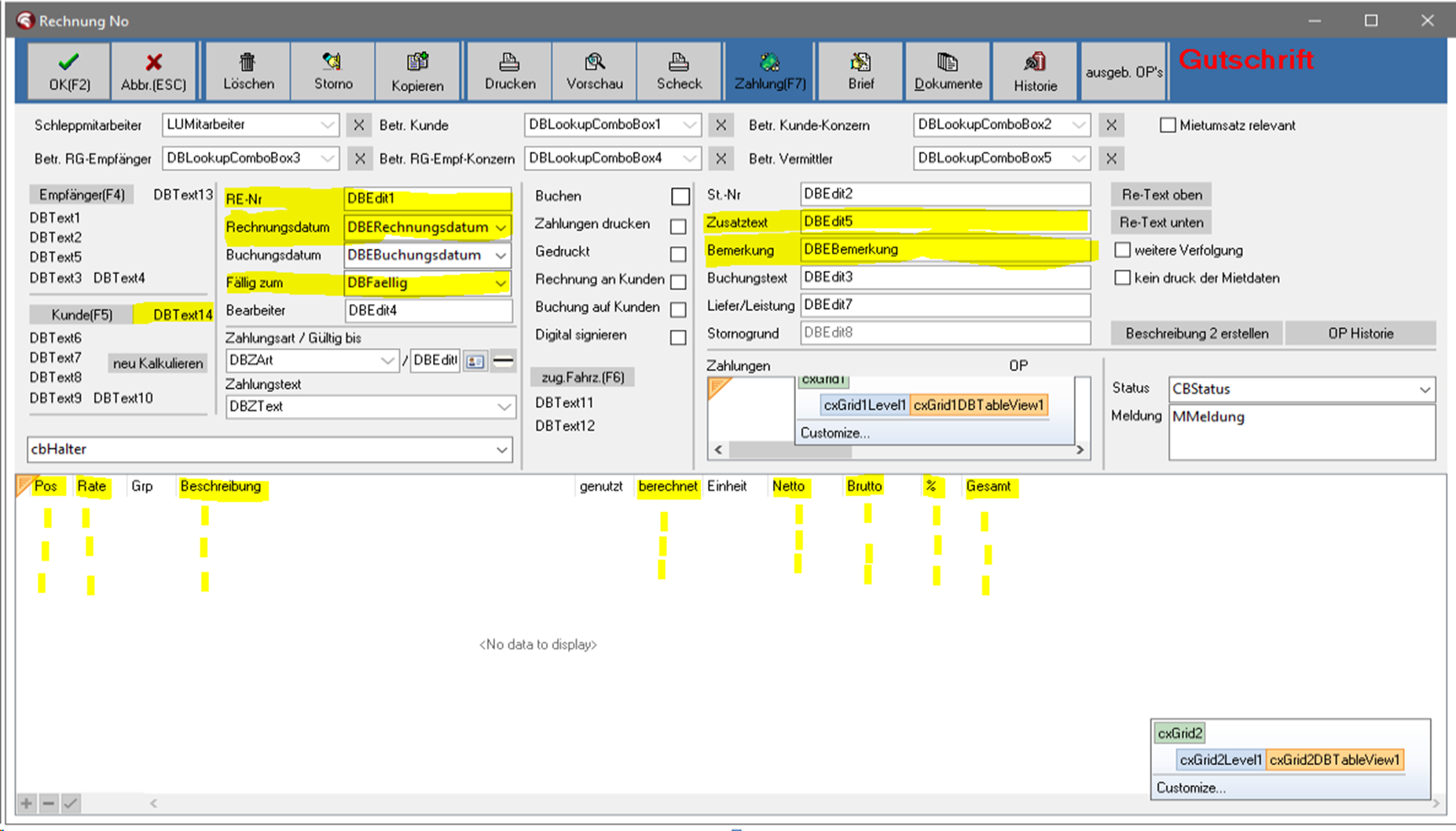The width and height of the screenshot is (1456, 831).
Task: Click the Kopieren toolbar icon
Action: coord(417,63)
